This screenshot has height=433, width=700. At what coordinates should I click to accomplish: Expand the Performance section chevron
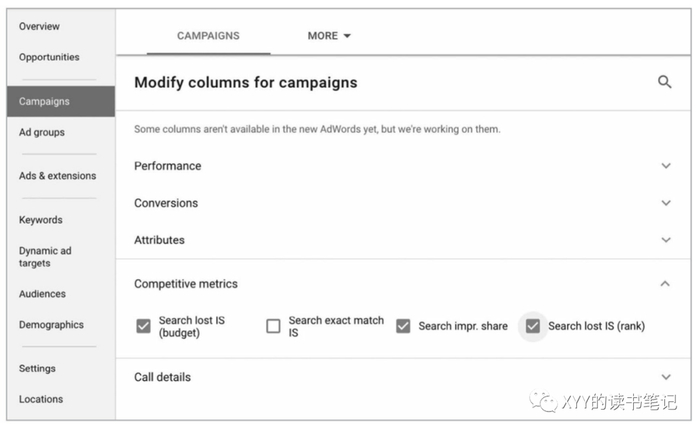[666, 166]
